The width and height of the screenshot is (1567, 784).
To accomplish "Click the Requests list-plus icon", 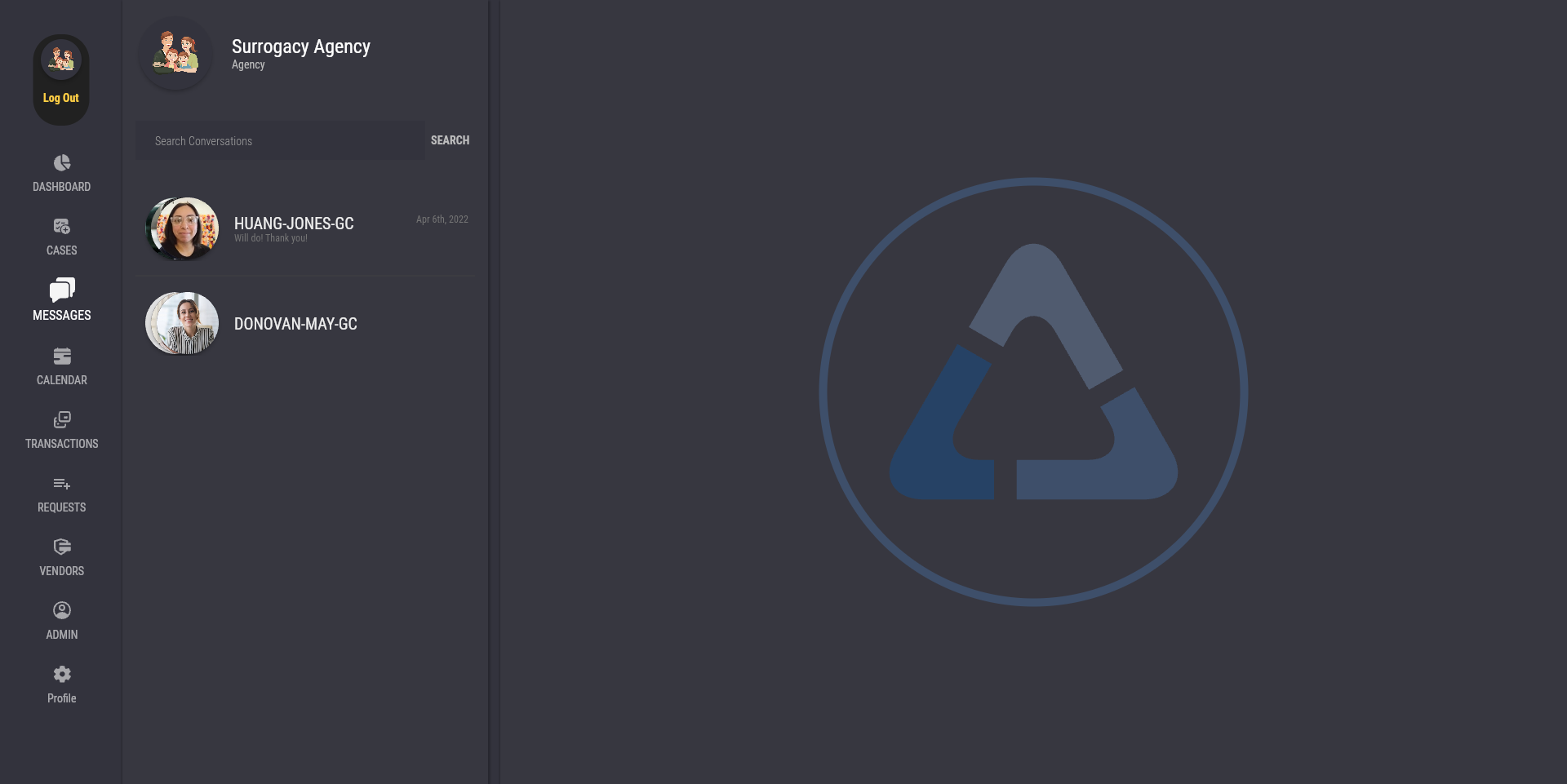I will [62, 484].
